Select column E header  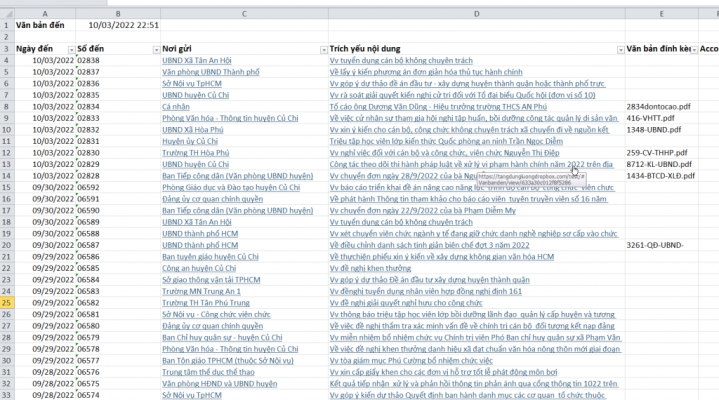click(x=662, y=14)
